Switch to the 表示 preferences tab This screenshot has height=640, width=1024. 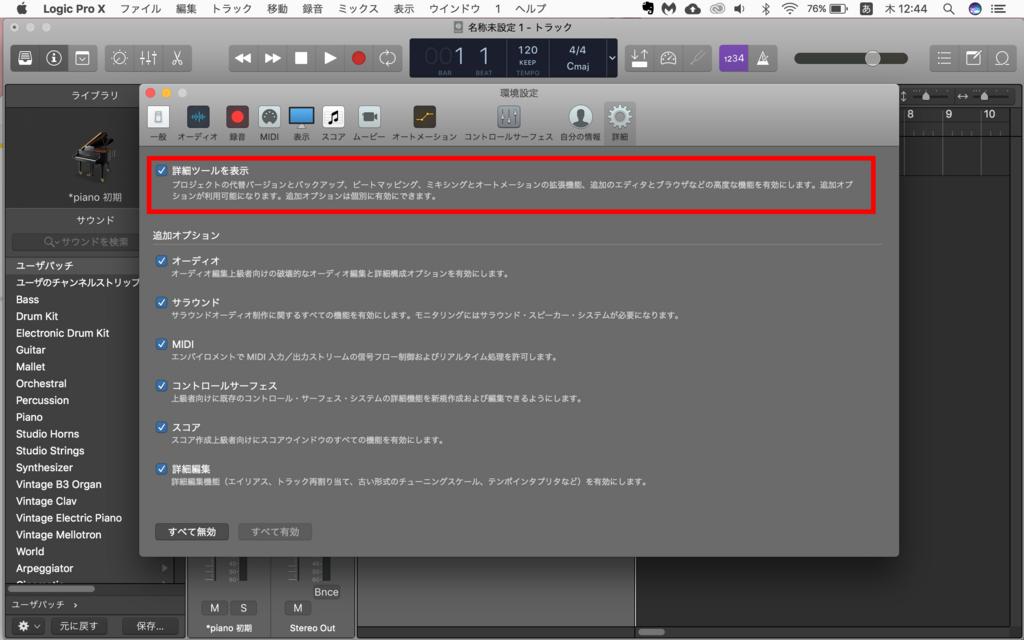301,123
